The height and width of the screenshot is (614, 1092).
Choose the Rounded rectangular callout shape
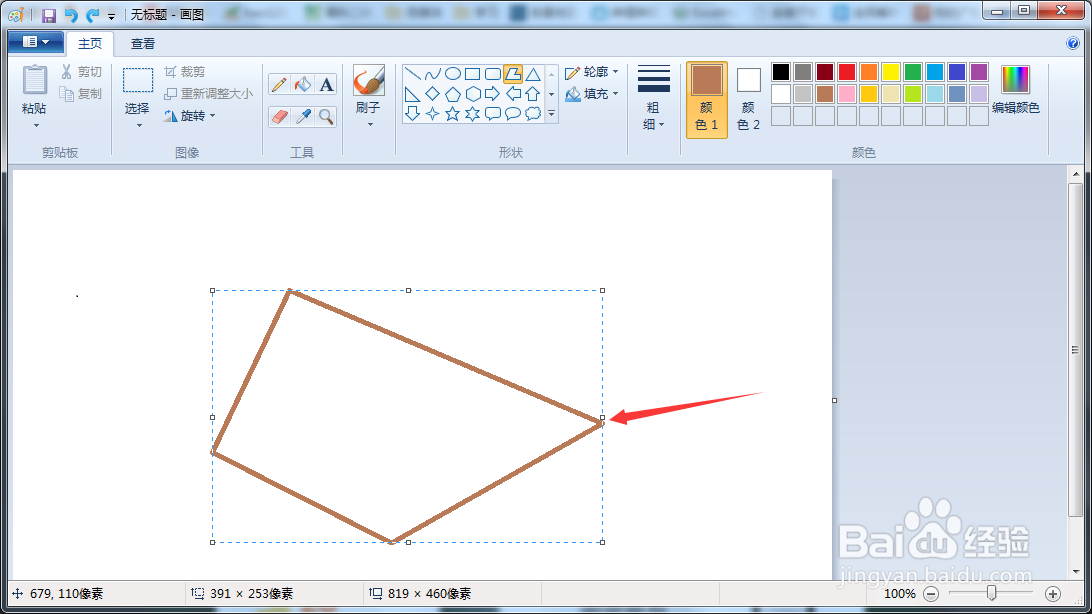coord(492,113)
